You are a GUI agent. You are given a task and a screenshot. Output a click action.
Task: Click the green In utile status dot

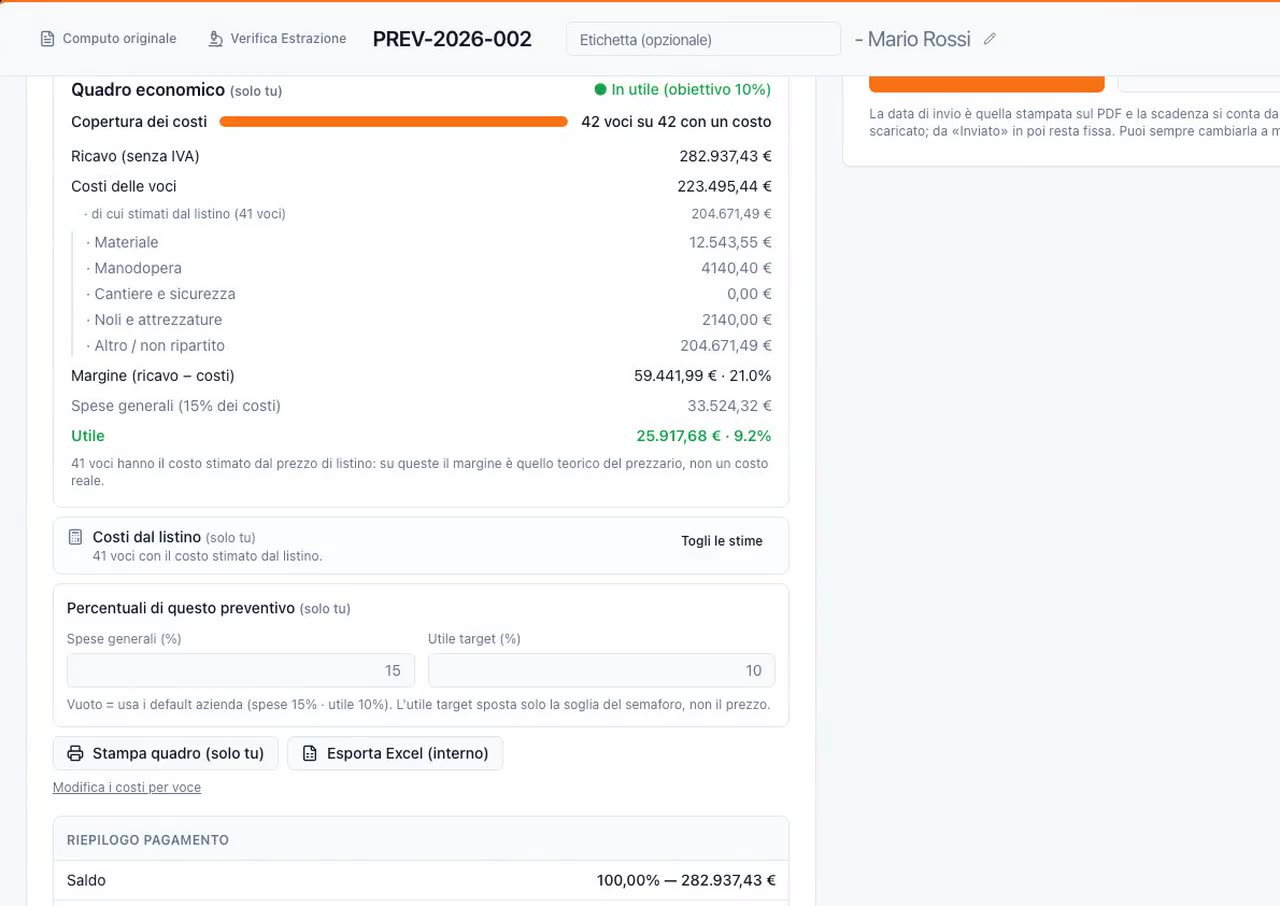coord(600,89)
